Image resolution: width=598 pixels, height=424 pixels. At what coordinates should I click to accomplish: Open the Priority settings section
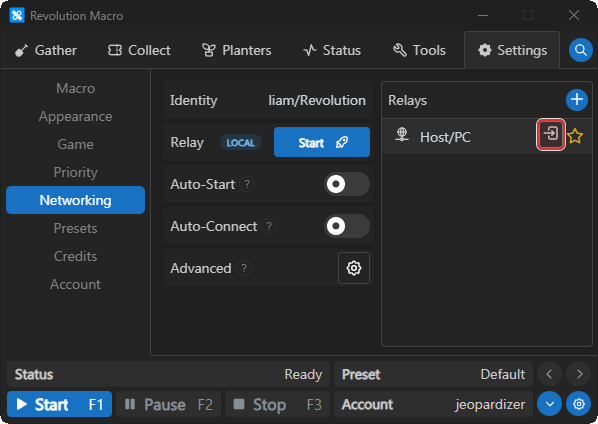(76, 172)
